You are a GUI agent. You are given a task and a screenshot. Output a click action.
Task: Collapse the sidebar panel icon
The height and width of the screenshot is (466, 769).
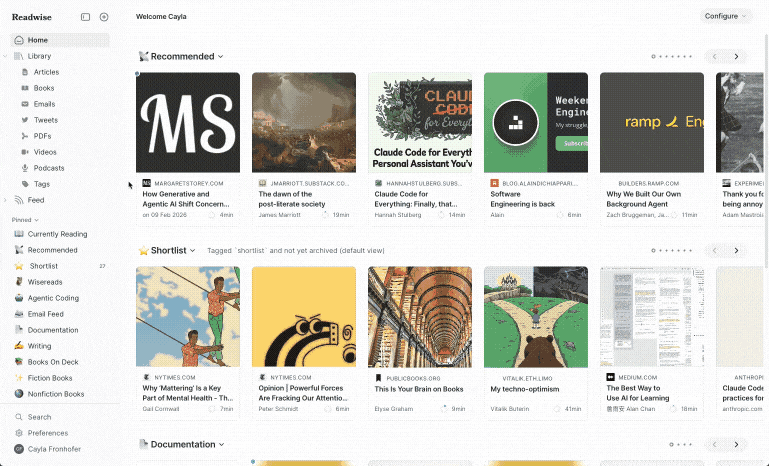click(x=85, y=17)
